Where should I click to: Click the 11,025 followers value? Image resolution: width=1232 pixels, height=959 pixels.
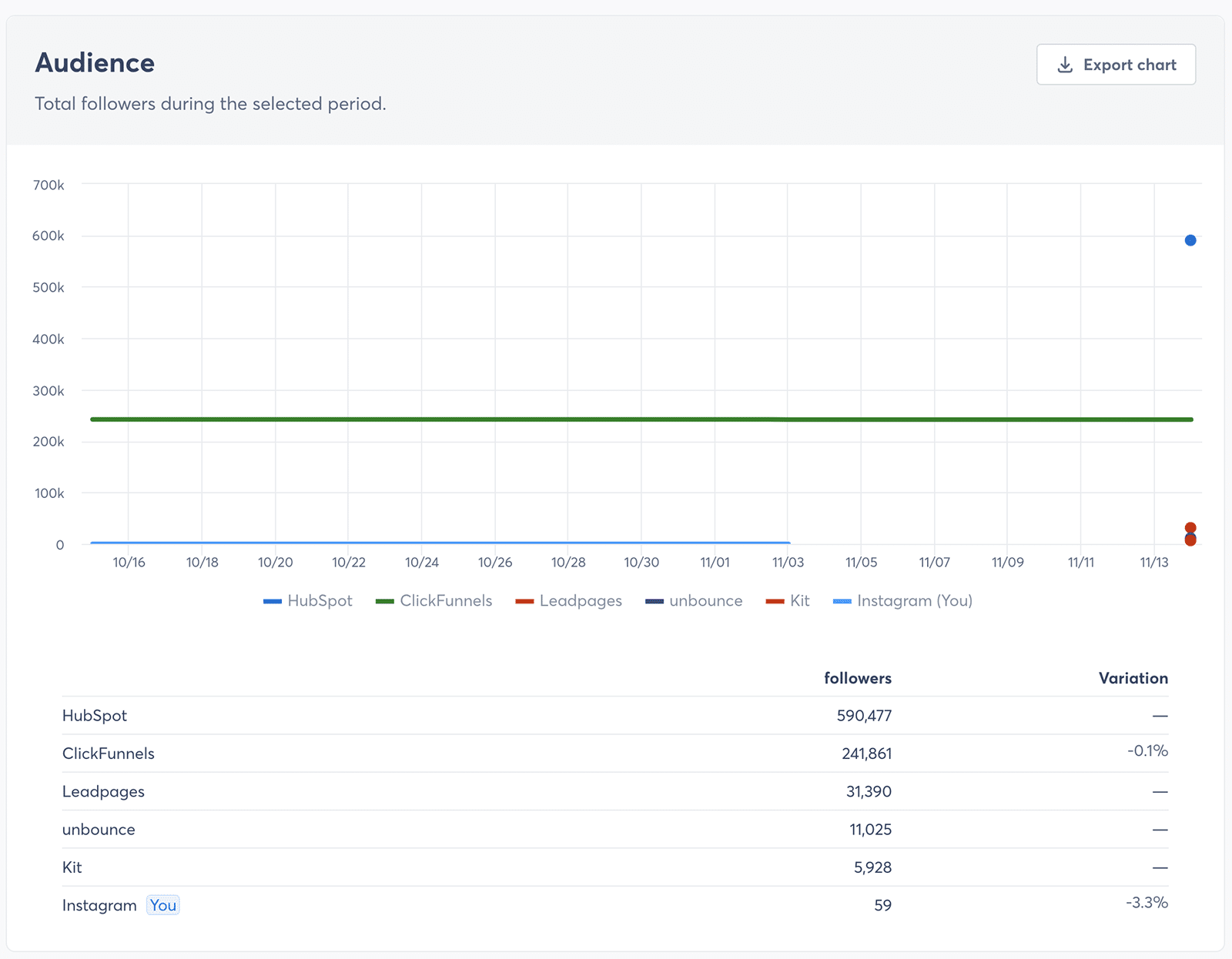tap(870, 830)
